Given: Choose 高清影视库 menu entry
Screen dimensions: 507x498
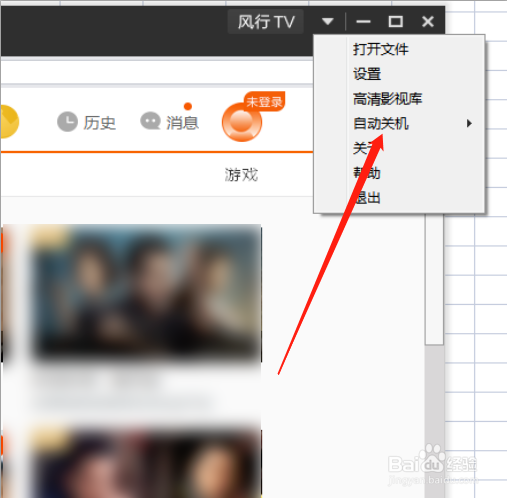Looking at the screenshot, I should click(387, 99).
